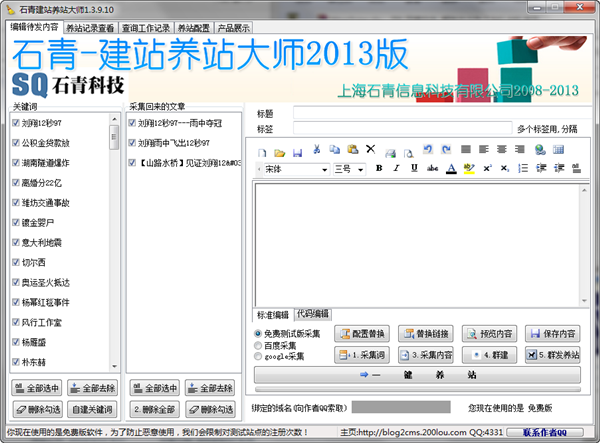
Task: Select the google采集 radio option
Action: [258, 356]
